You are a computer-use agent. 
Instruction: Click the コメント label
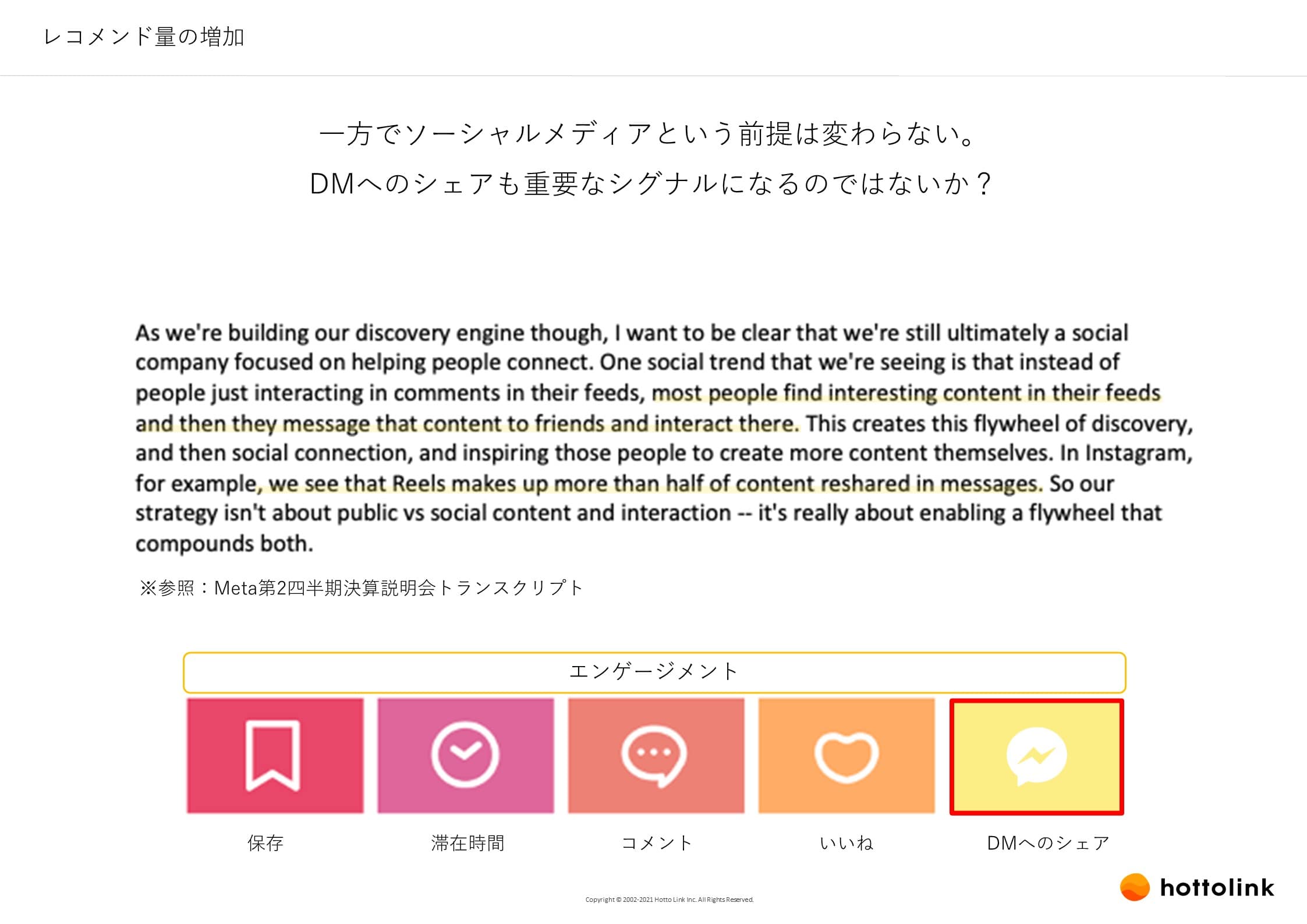coord(657,842)
